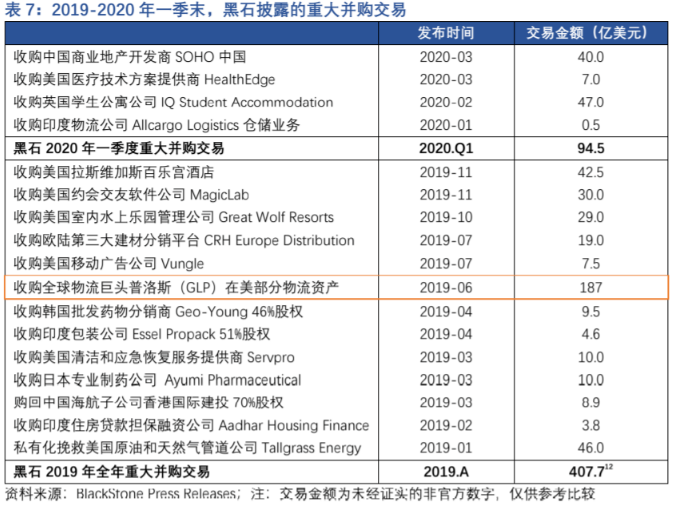Select the Tallgrass Energy privatization row
Viewport: 674px width, 505px height.
187,448
